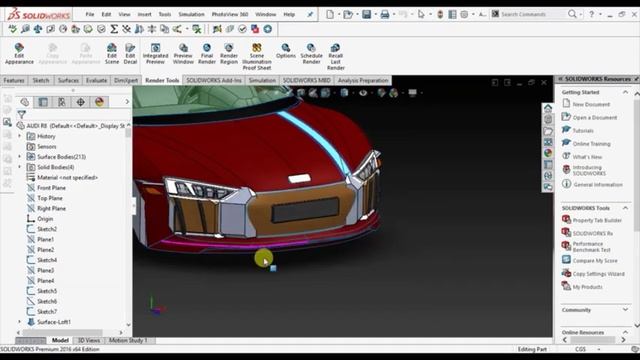This screenshot has width=640, height=360.
Task: Open the DisplayManager appearance tab icon
Action: tap(99, 102)
